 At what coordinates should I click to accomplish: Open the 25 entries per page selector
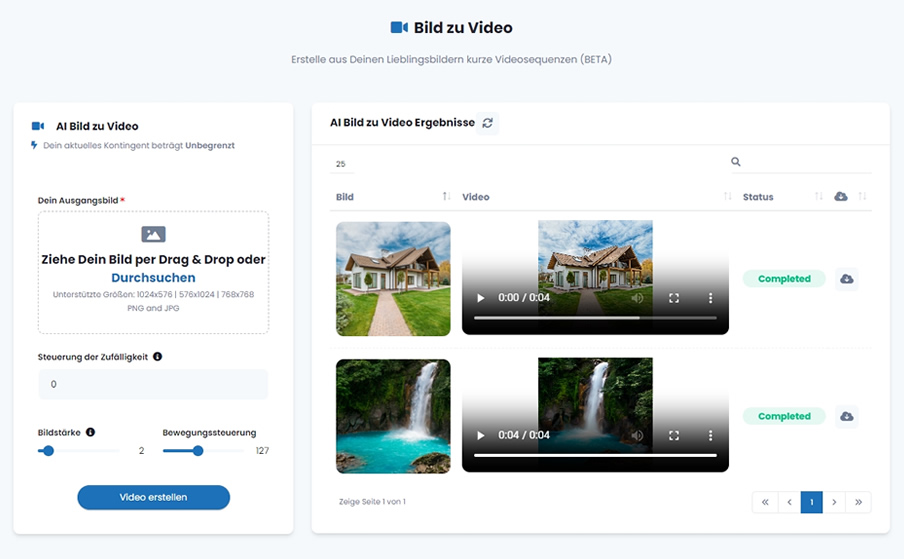(342, 164)
